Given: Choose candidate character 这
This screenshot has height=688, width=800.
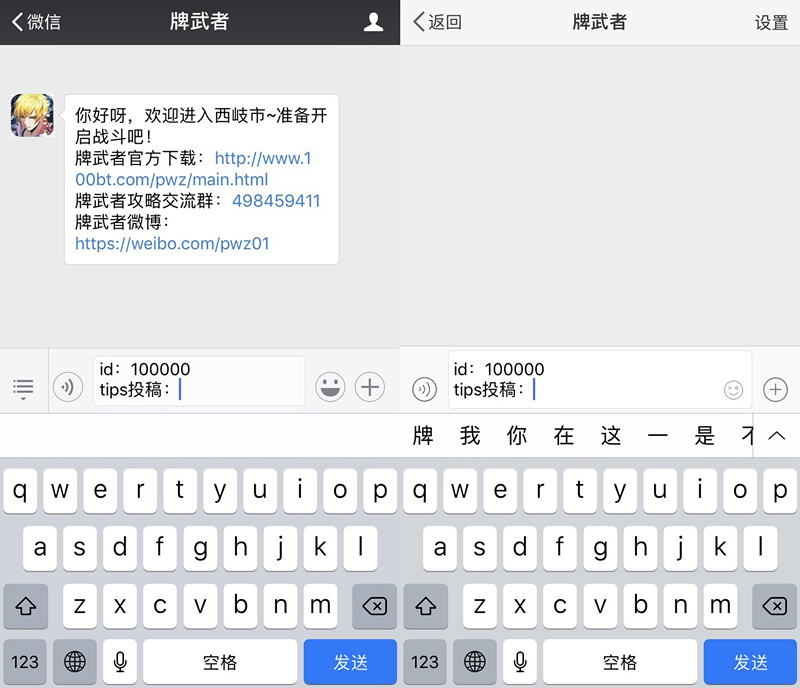Looking at the screenshot, I should tap(611, 436).
